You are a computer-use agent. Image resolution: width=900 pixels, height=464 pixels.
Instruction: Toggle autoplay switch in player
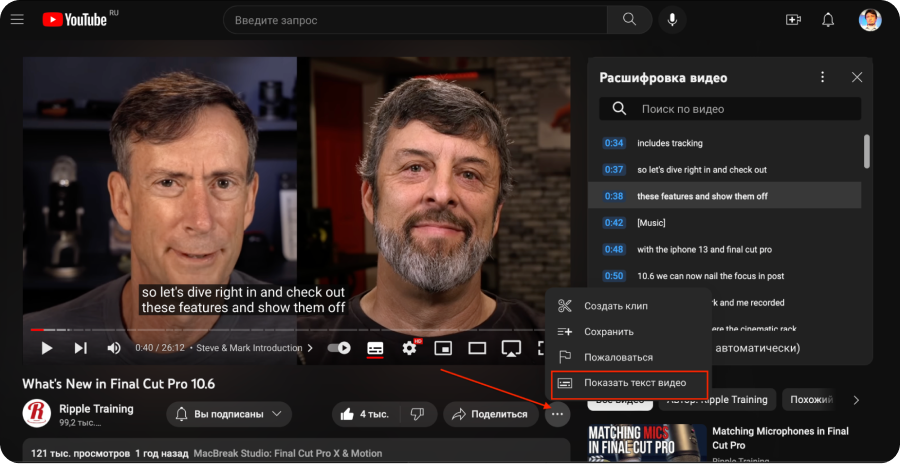(x=339, y=348)
